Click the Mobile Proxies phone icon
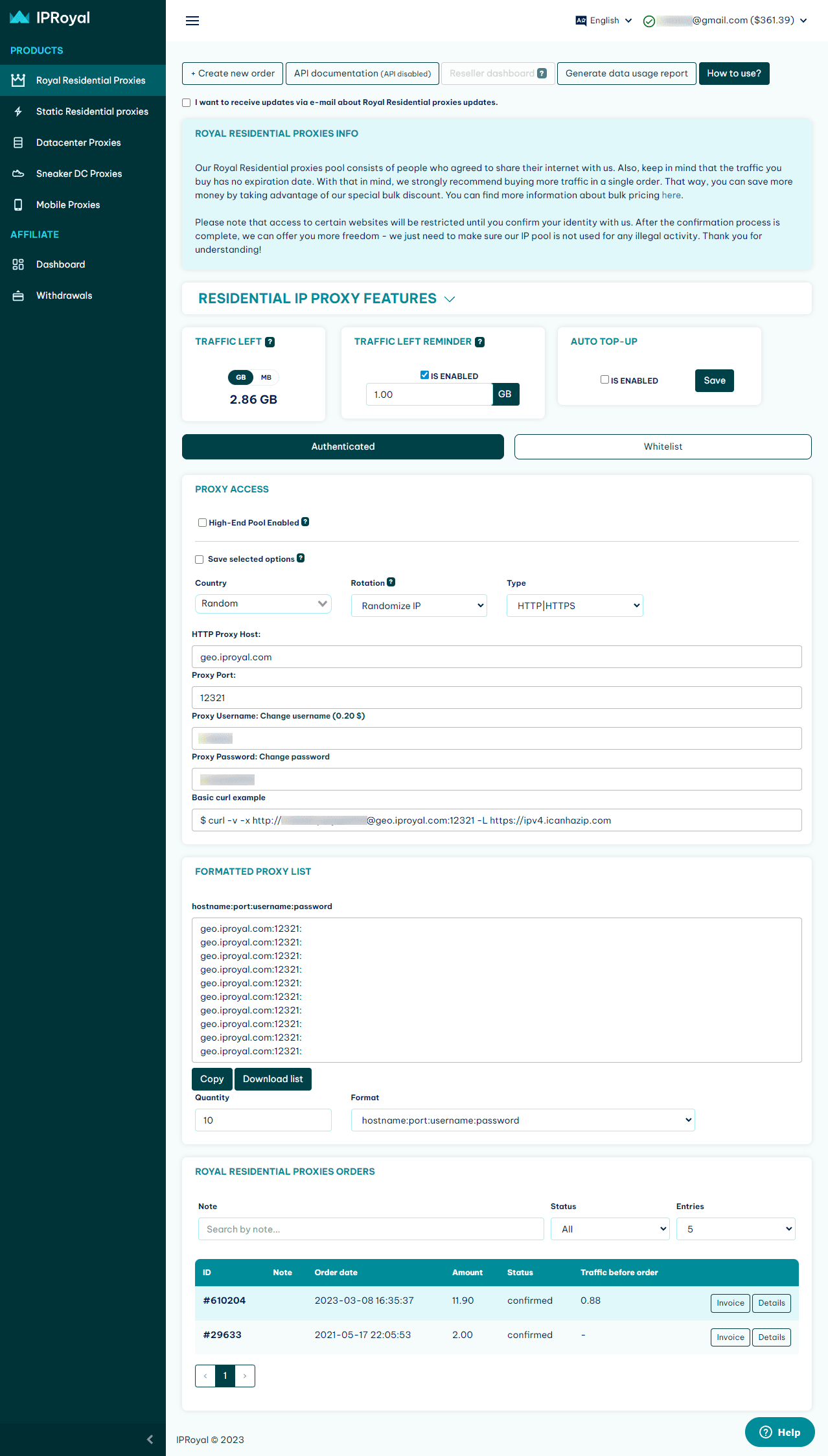Image resolution: width=828 pixels, height=1456 pixels. (x=18, y=205)
